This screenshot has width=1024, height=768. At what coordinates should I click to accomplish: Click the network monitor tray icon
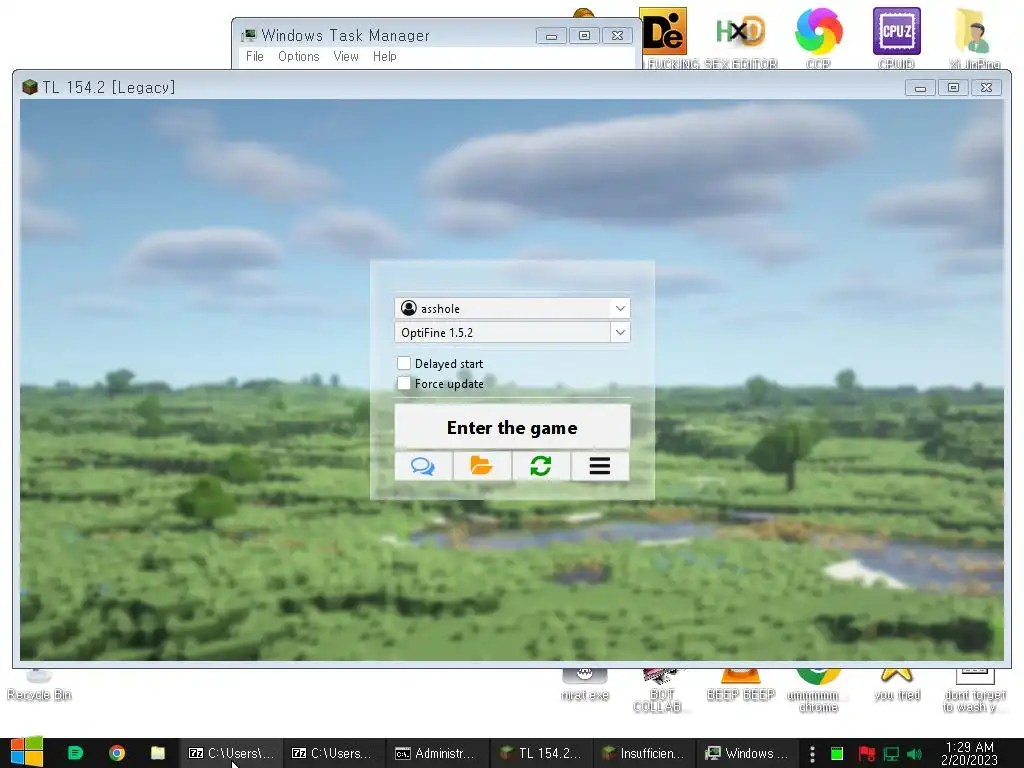(x=891, y=754)
